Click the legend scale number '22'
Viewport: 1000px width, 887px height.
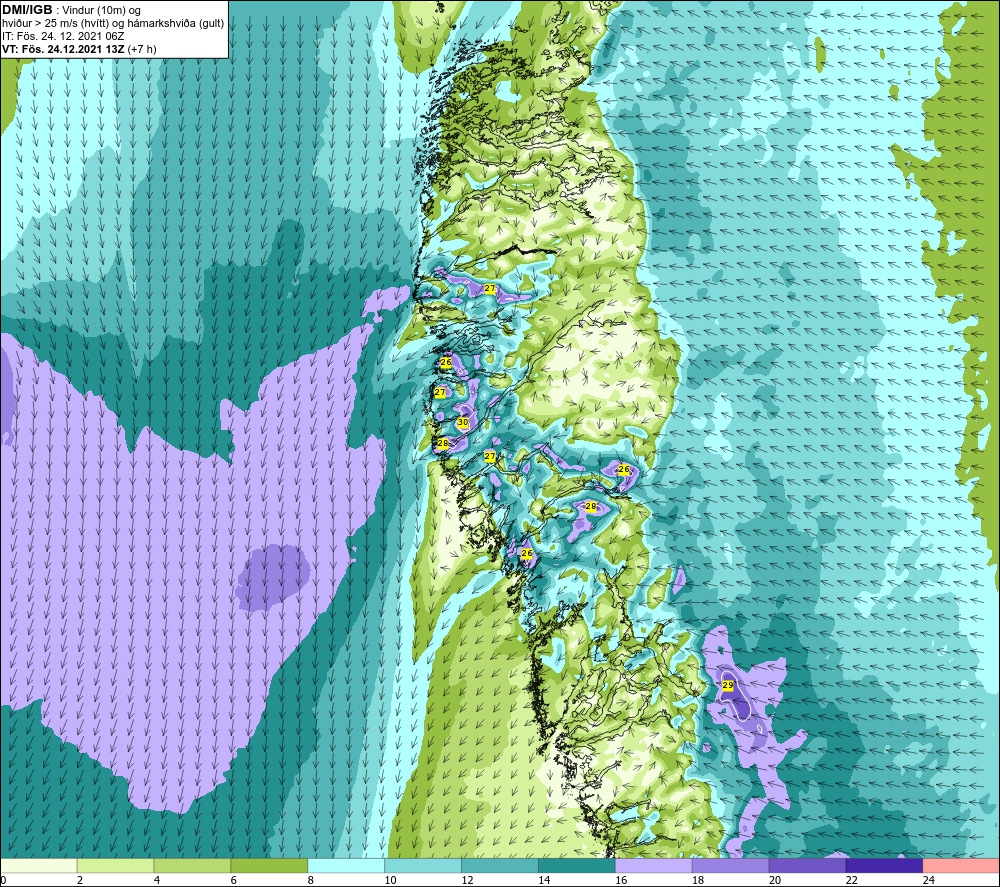pyautogui.click(x=851, y=880)
